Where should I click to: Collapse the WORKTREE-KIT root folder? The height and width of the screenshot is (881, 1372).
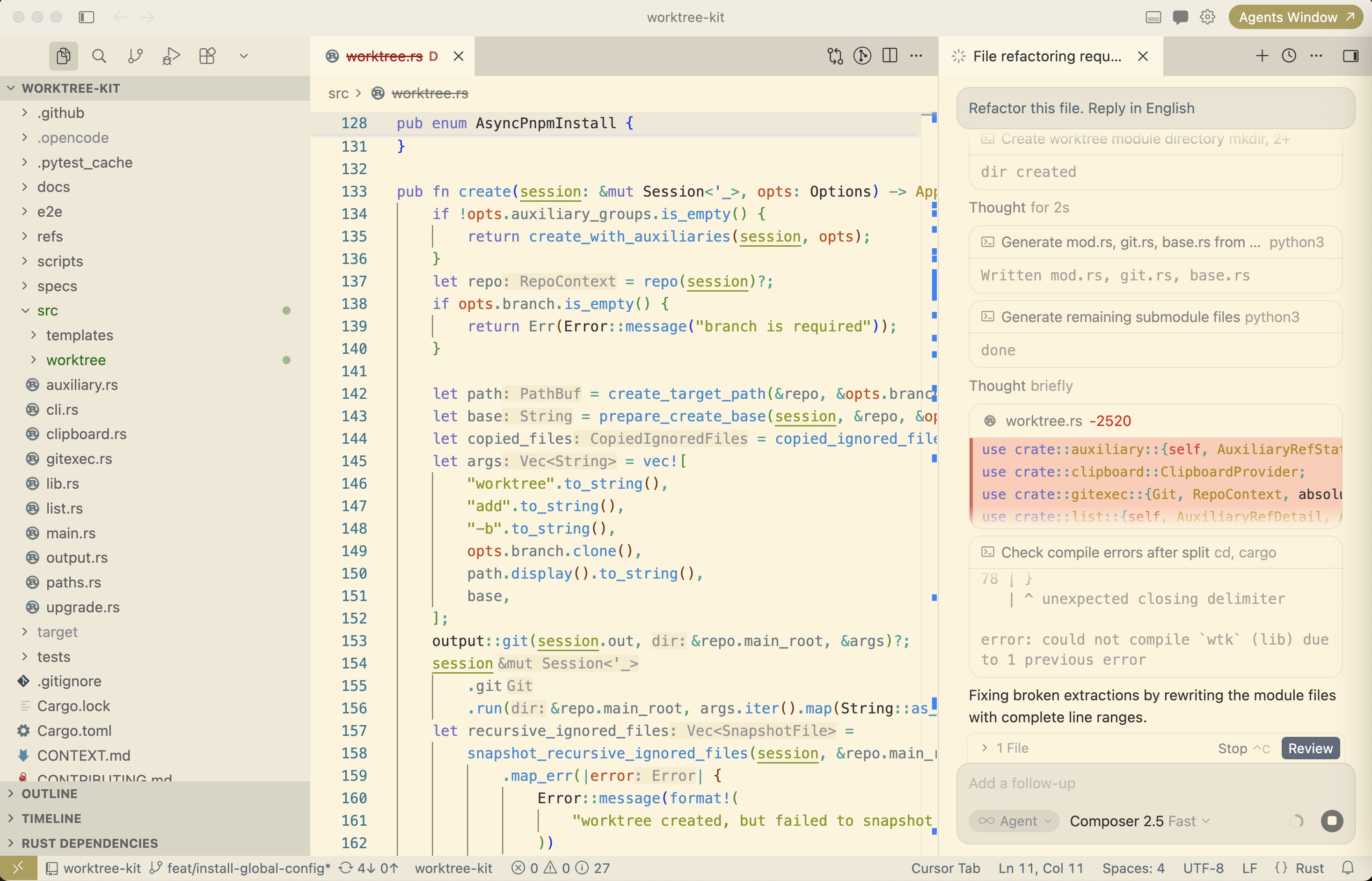coord(155,88)
